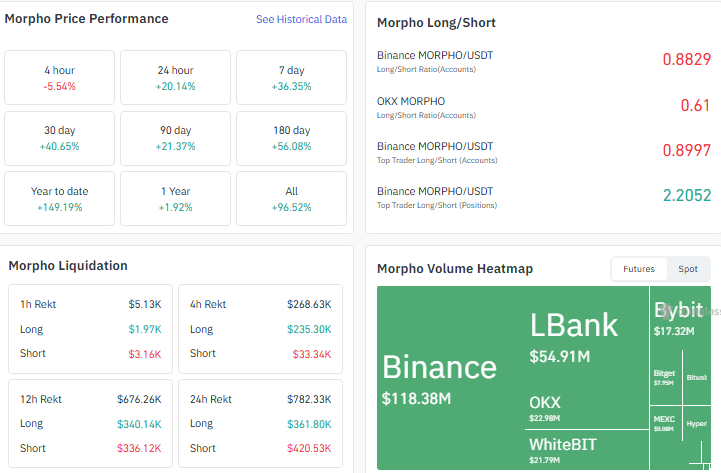This screenshot has height=473, width=721.
Task: Click the 24h Long value $361.80K
Action: tap(309, 424)
